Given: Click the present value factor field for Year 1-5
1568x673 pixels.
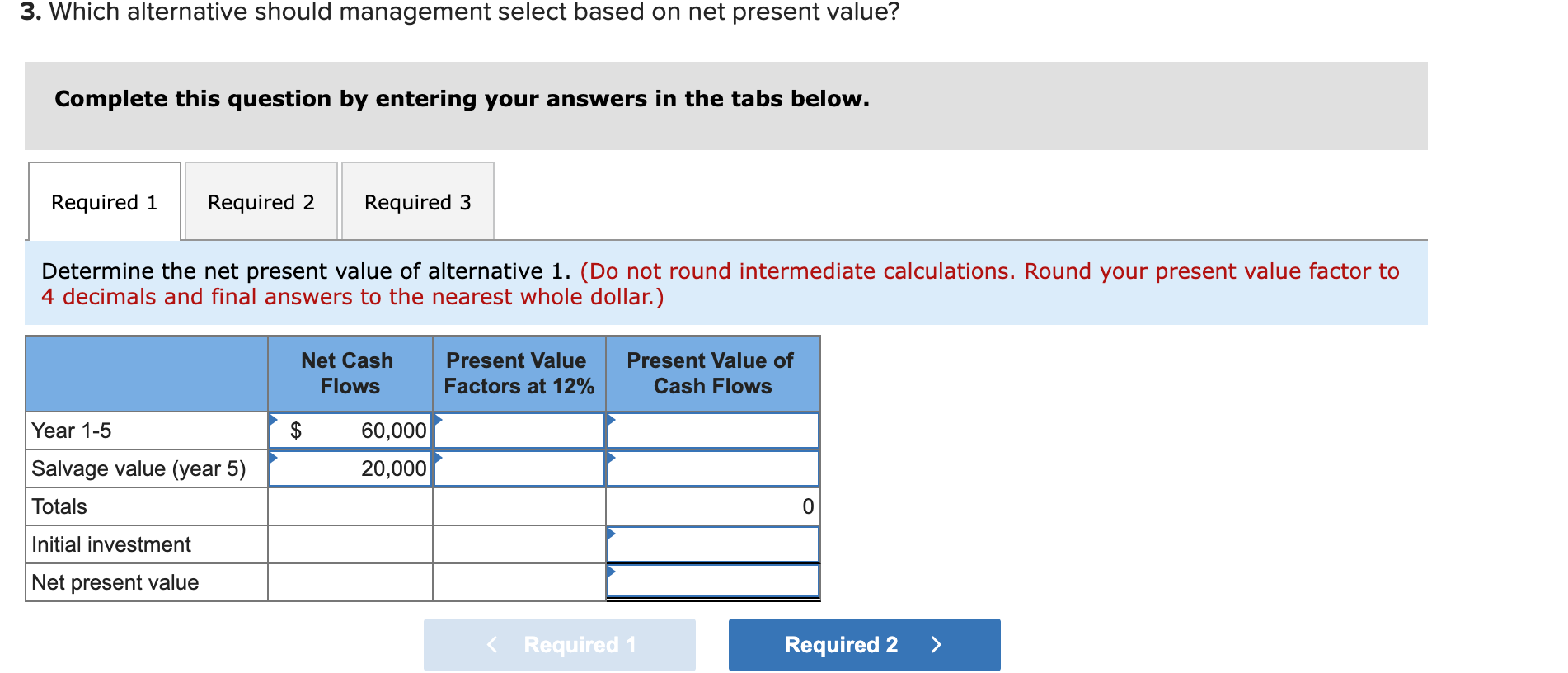Looking at the screenshot, I should pos(518,430).
